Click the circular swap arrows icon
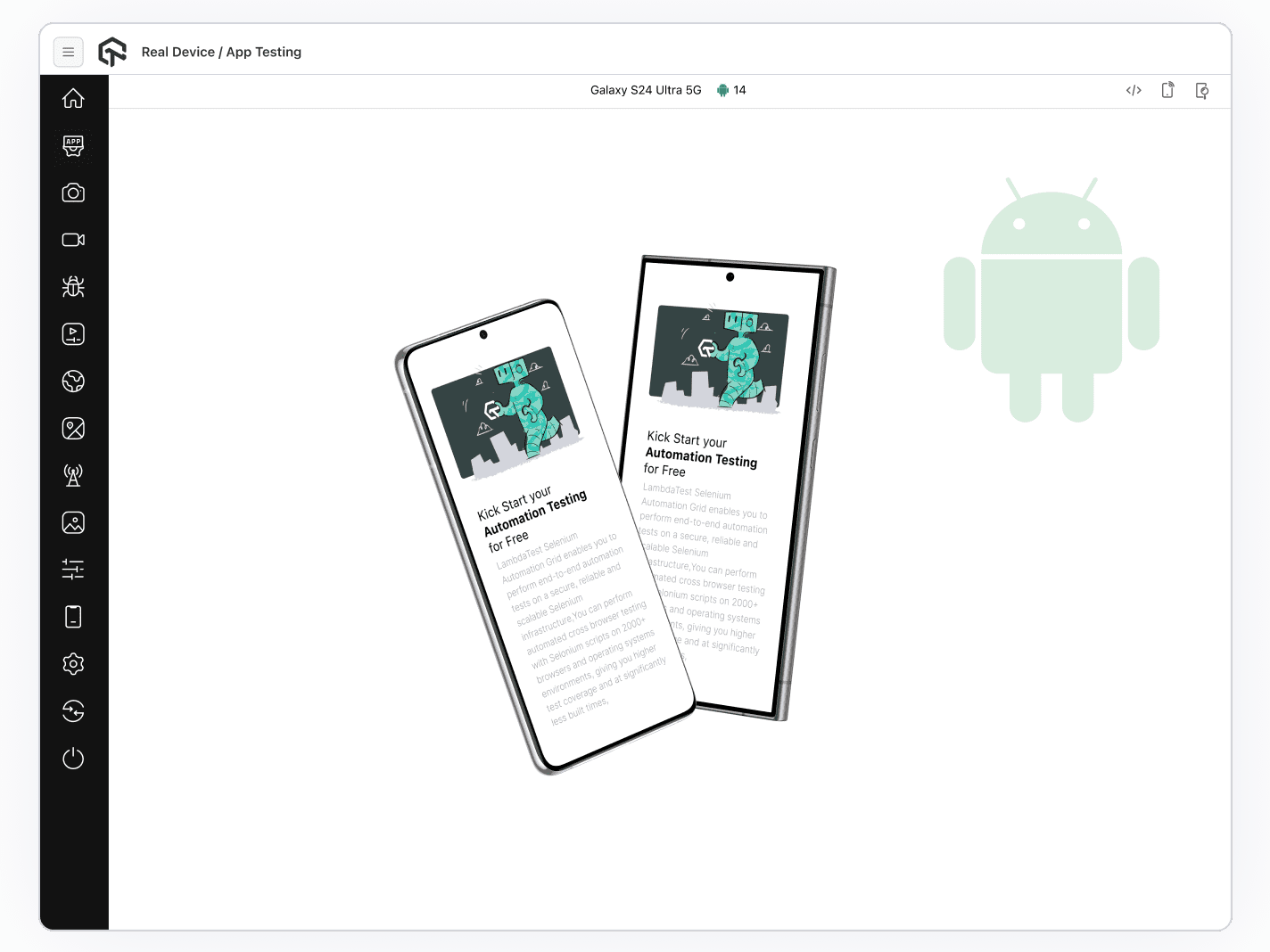1270x952 pixels. point(73,711)
